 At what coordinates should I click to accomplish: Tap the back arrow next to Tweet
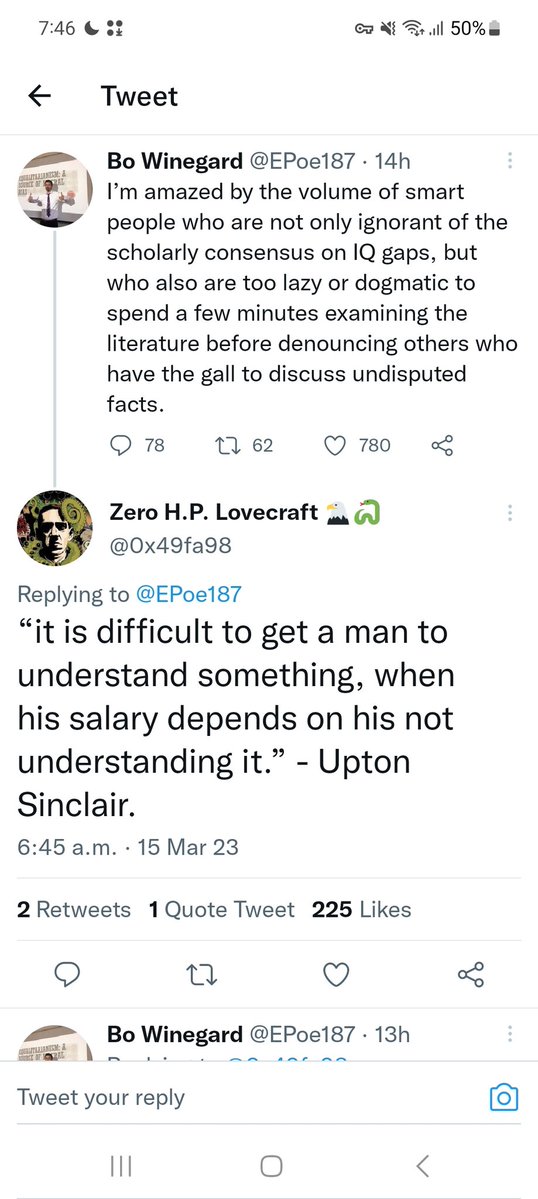point(39,96)
